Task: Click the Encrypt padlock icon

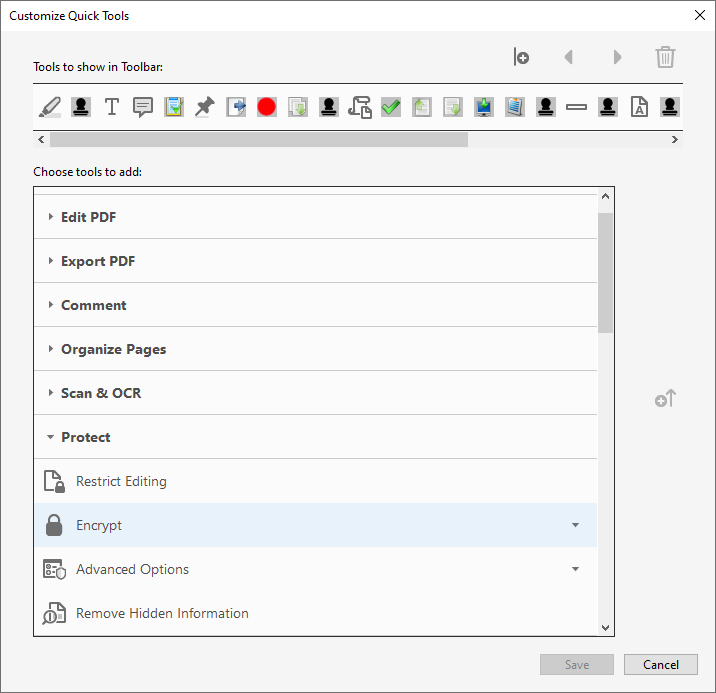Action: tap(54, 525)
